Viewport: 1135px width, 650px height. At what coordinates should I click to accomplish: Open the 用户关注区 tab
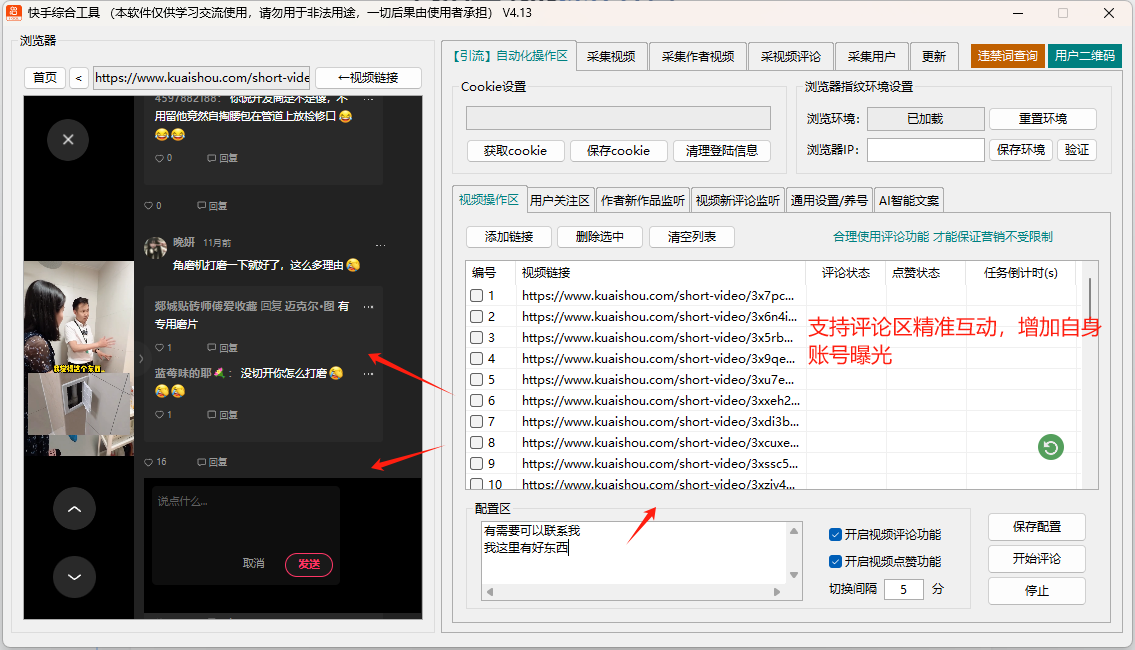tap(560, 200)
